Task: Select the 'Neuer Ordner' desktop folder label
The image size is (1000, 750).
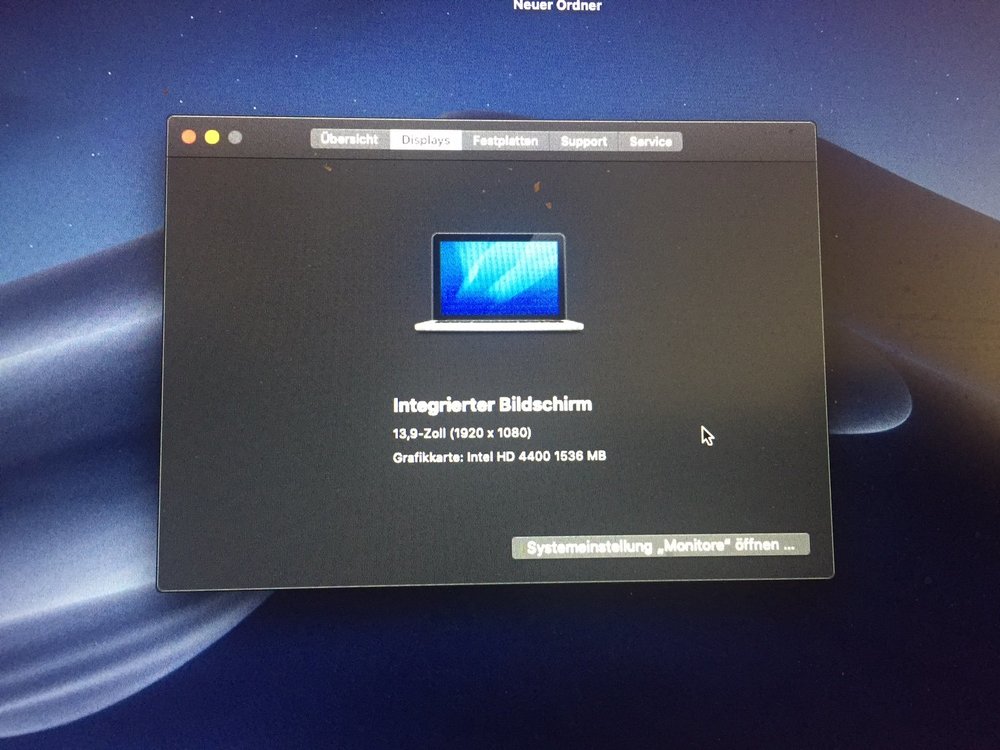Action: [557, 5]
